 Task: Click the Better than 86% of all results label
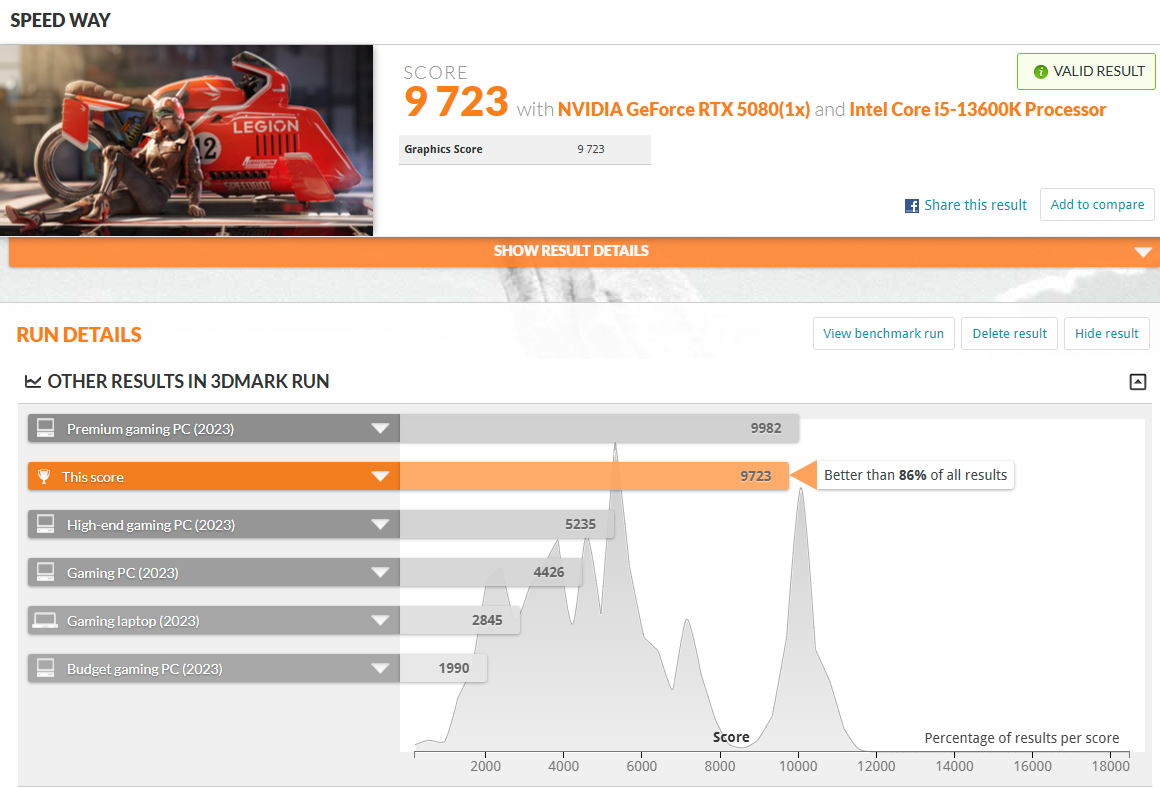(x=915, y=475)
